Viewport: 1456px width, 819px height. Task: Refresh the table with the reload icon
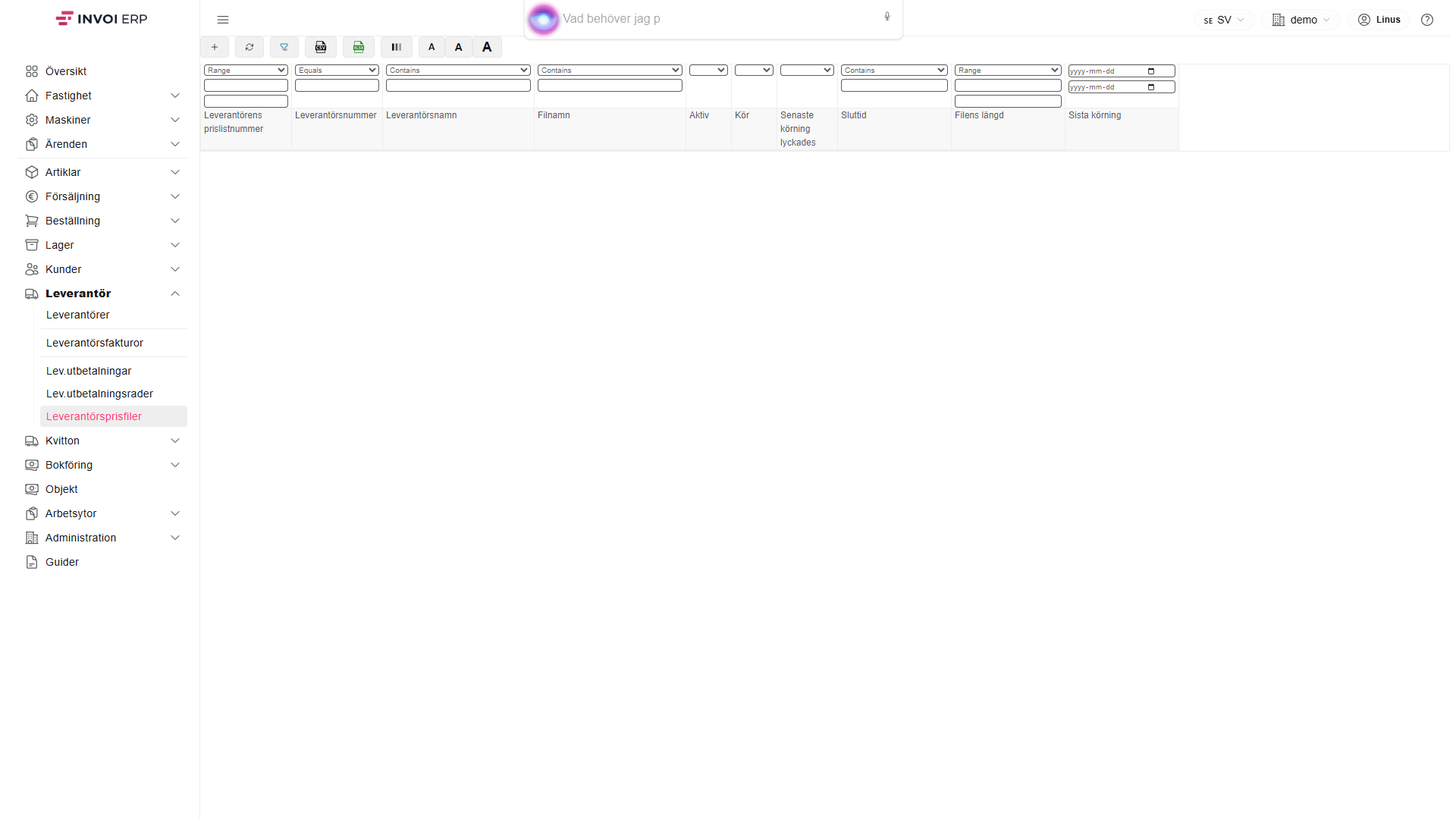pos(249,47)
